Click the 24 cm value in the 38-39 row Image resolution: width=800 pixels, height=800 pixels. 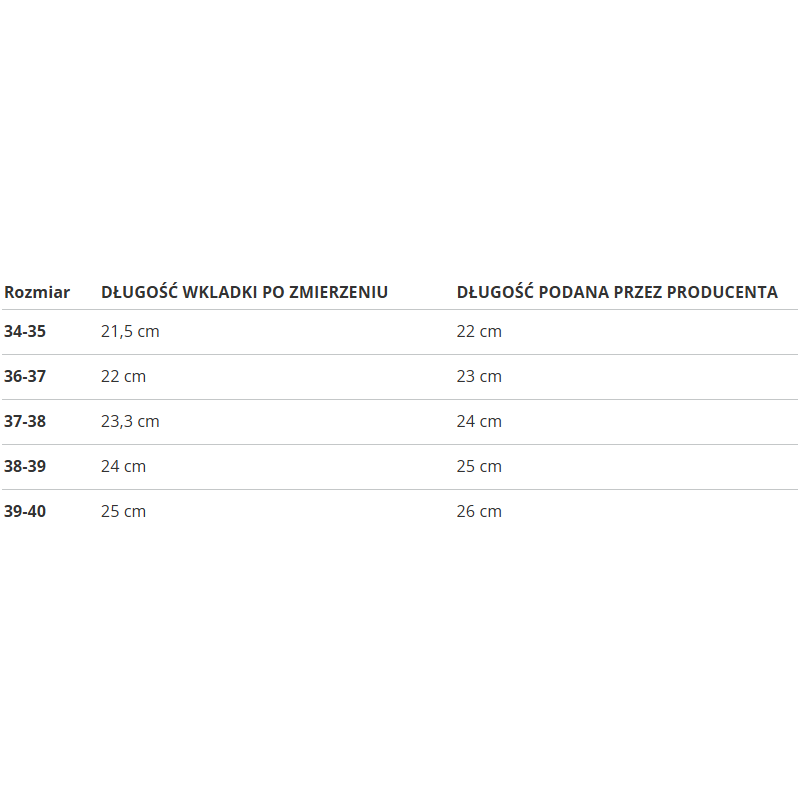pos(123,466)
